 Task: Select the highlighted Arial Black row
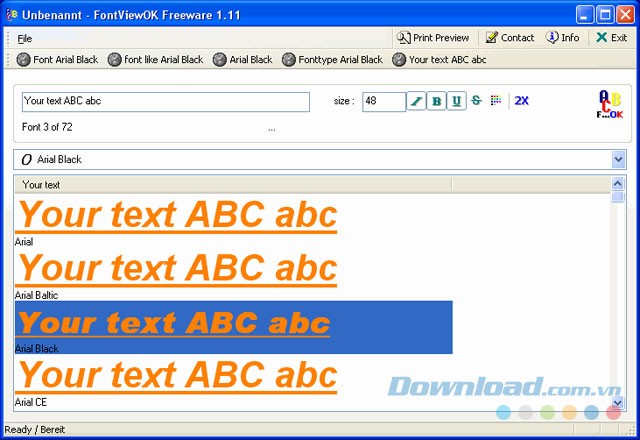pos(233,327)
